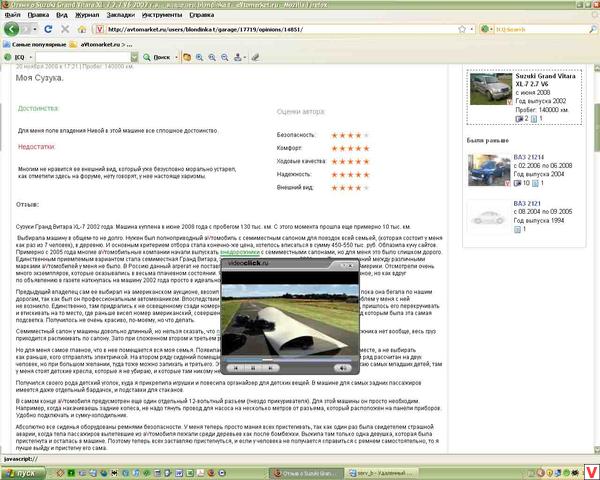The height and width of the screenshot is (480, 600).
Task: Open the aVtomarket.ru bookmark folder
Action: click(x=101, y=44)
